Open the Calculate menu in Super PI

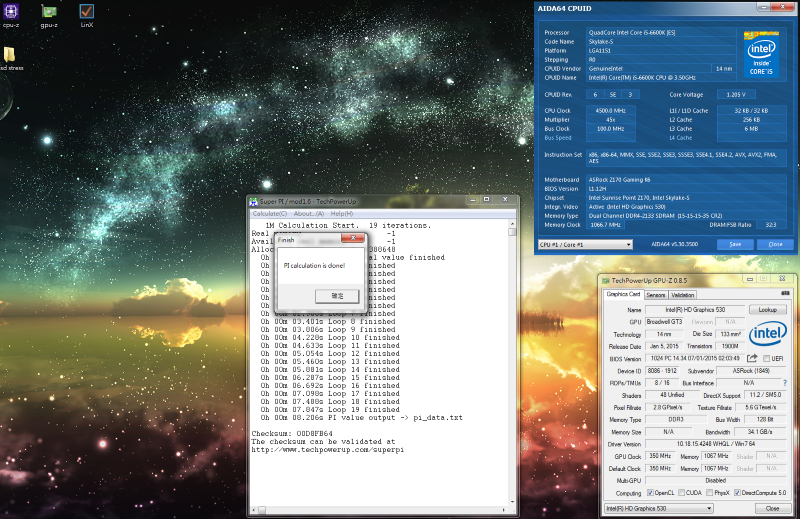point(269,213)
